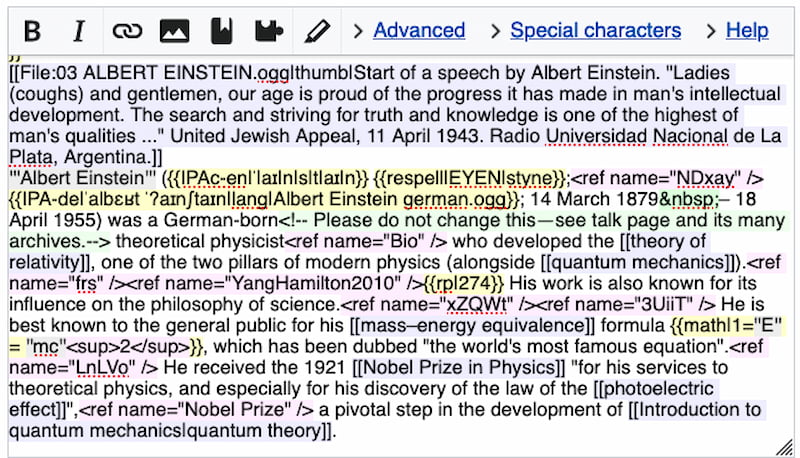Grab the textarea resize handle corner
Screen dimensions: 800x458
pos(784,447)
